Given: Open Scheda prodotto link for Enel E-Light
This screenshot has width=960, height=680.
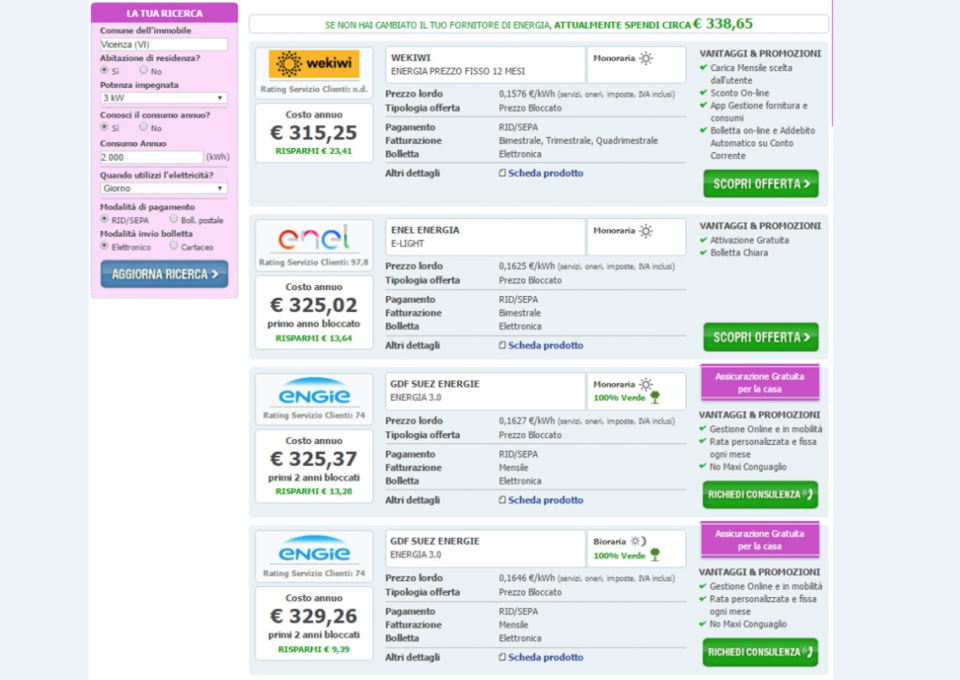Looking at the screenshot, I should click(x=546, y=345).
